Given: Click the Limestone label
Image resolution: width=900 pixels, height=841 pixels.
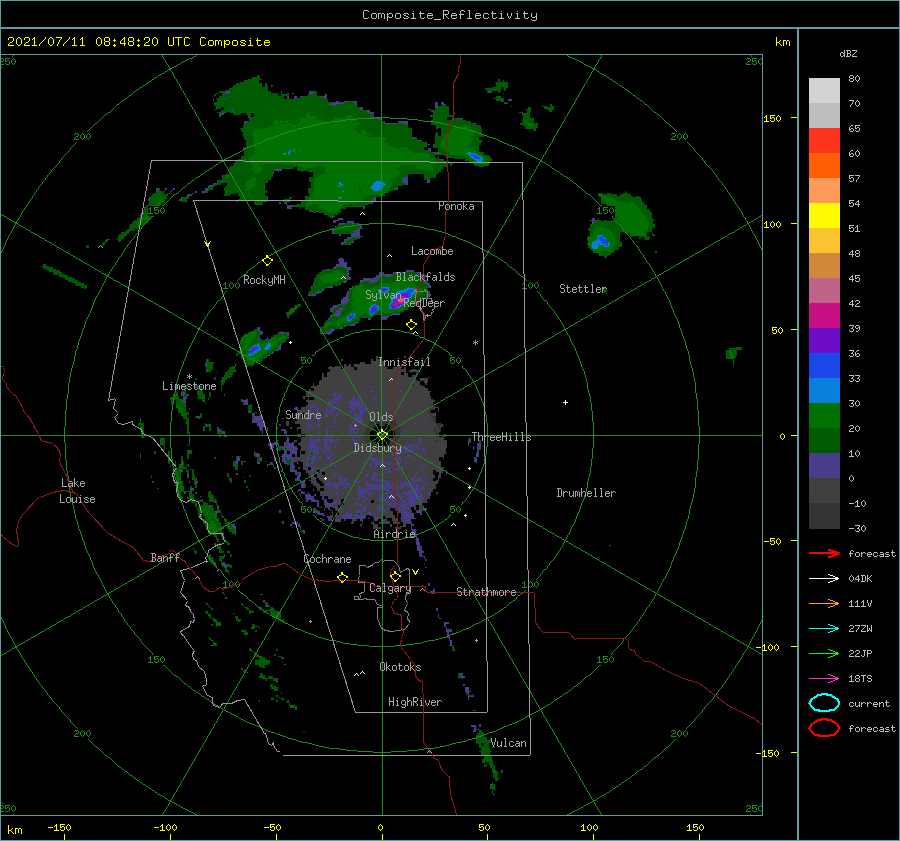Looking at the screenshot, I should tap(189, 386).
